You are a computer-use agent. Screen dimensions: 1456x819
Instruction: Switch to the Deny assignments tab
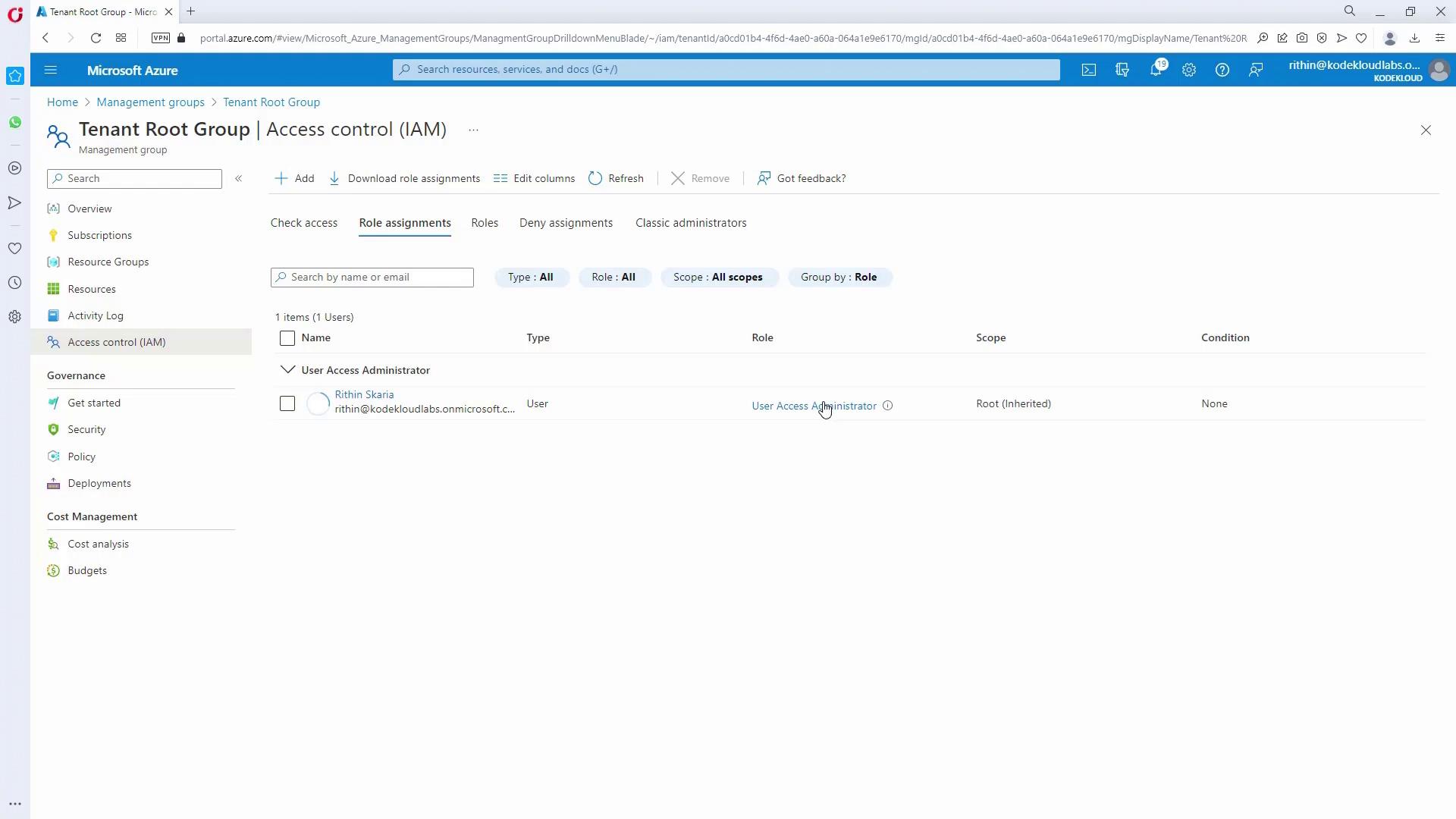[566, 223]
